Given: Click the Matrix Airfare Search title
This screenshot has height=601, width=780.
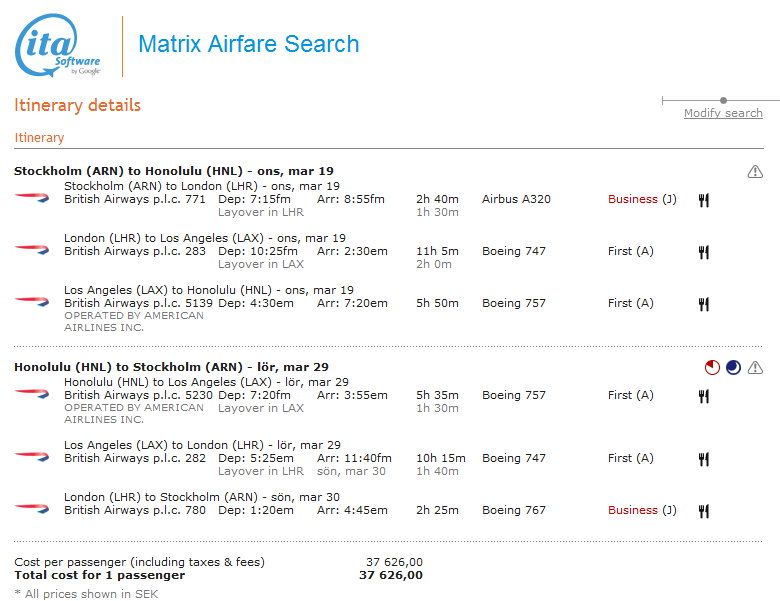Looking at the screenshot, I should pos(248,45).
